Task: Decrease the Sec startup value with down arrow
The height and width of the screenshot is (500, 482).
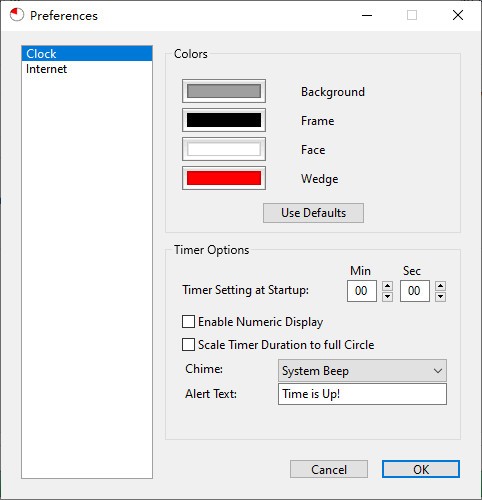Action: 440,296
